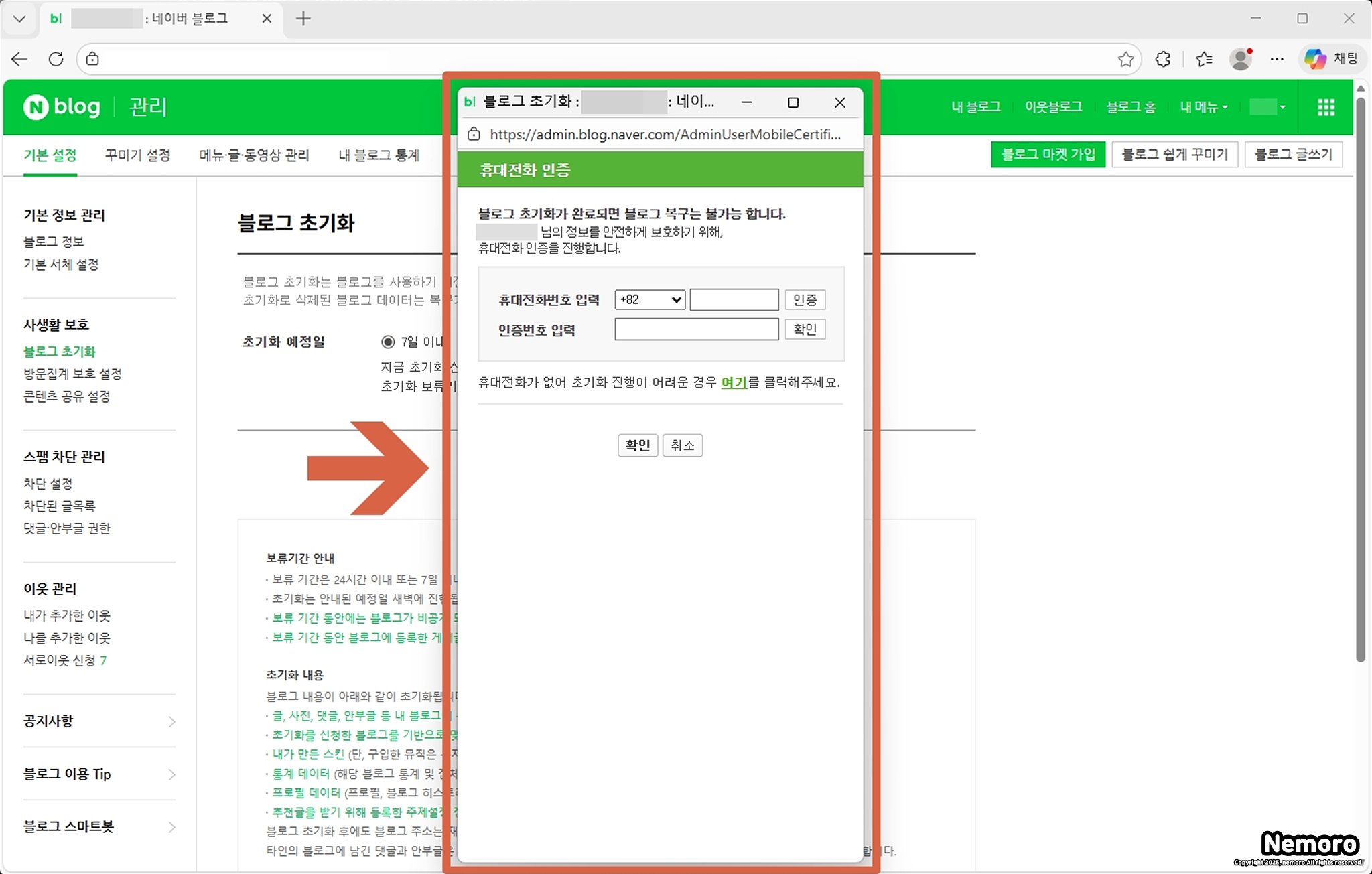Switch to 꾸미기 설정 tab
This screenshot has height=874, width=1372.
tap(137, 155)
